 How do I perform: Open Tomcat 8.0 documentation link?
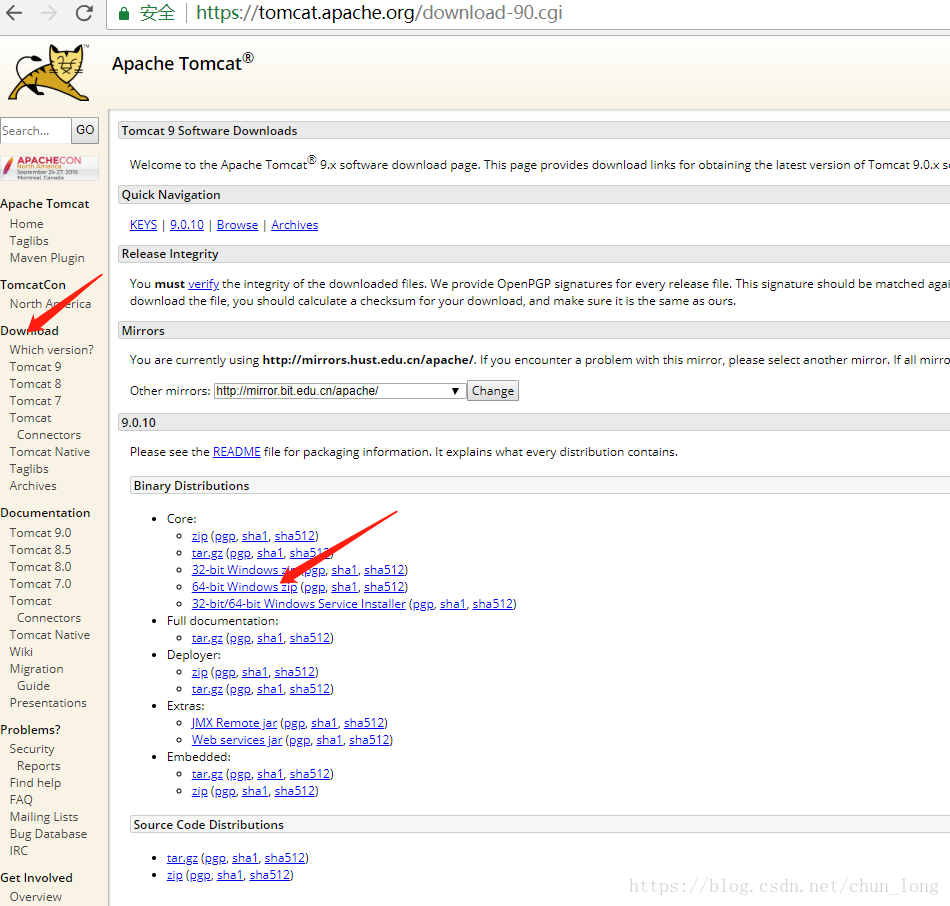pyautogui.click(x=40, y=567)
